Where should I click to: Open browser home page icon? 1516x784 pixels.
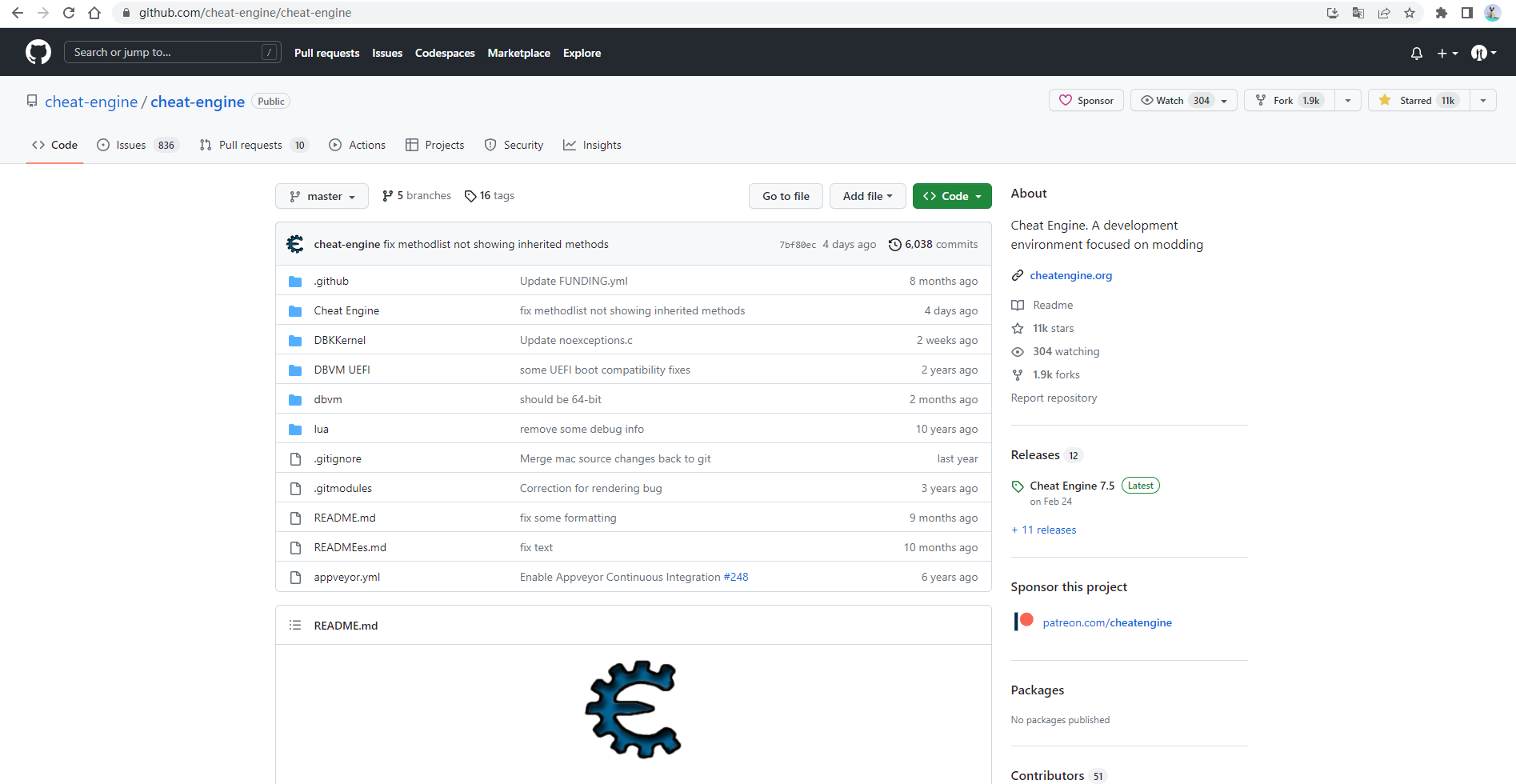(x=94, y=13)
